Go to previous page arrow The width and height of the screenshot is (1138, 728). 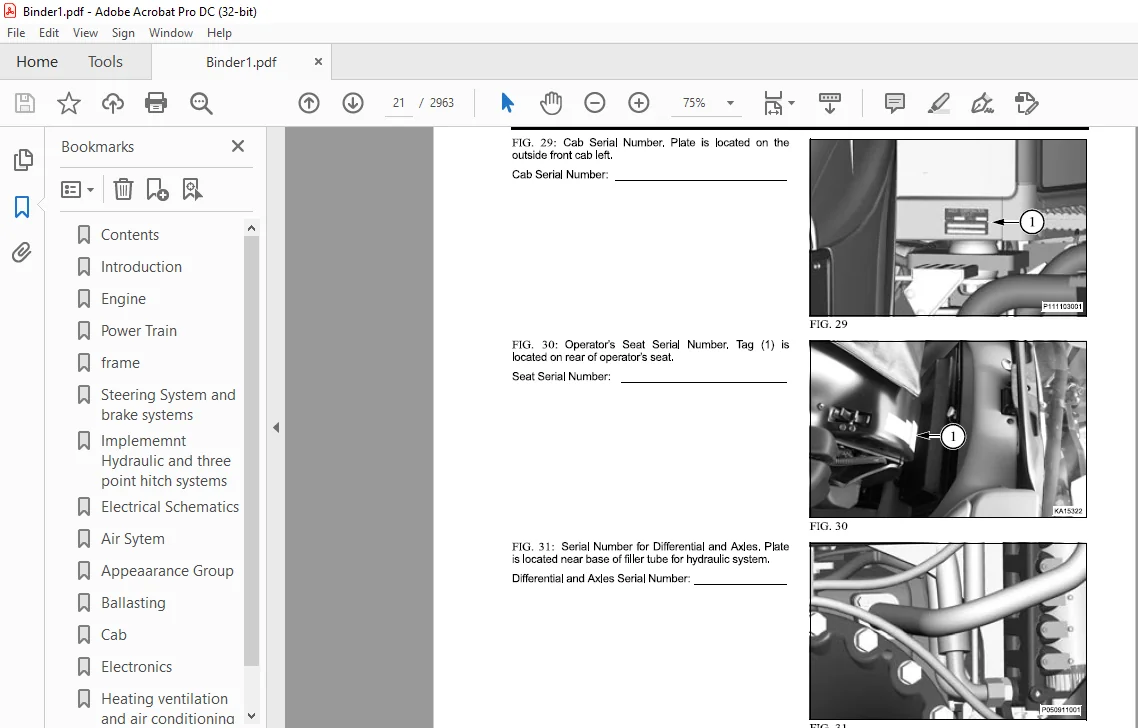click(309, 103)
